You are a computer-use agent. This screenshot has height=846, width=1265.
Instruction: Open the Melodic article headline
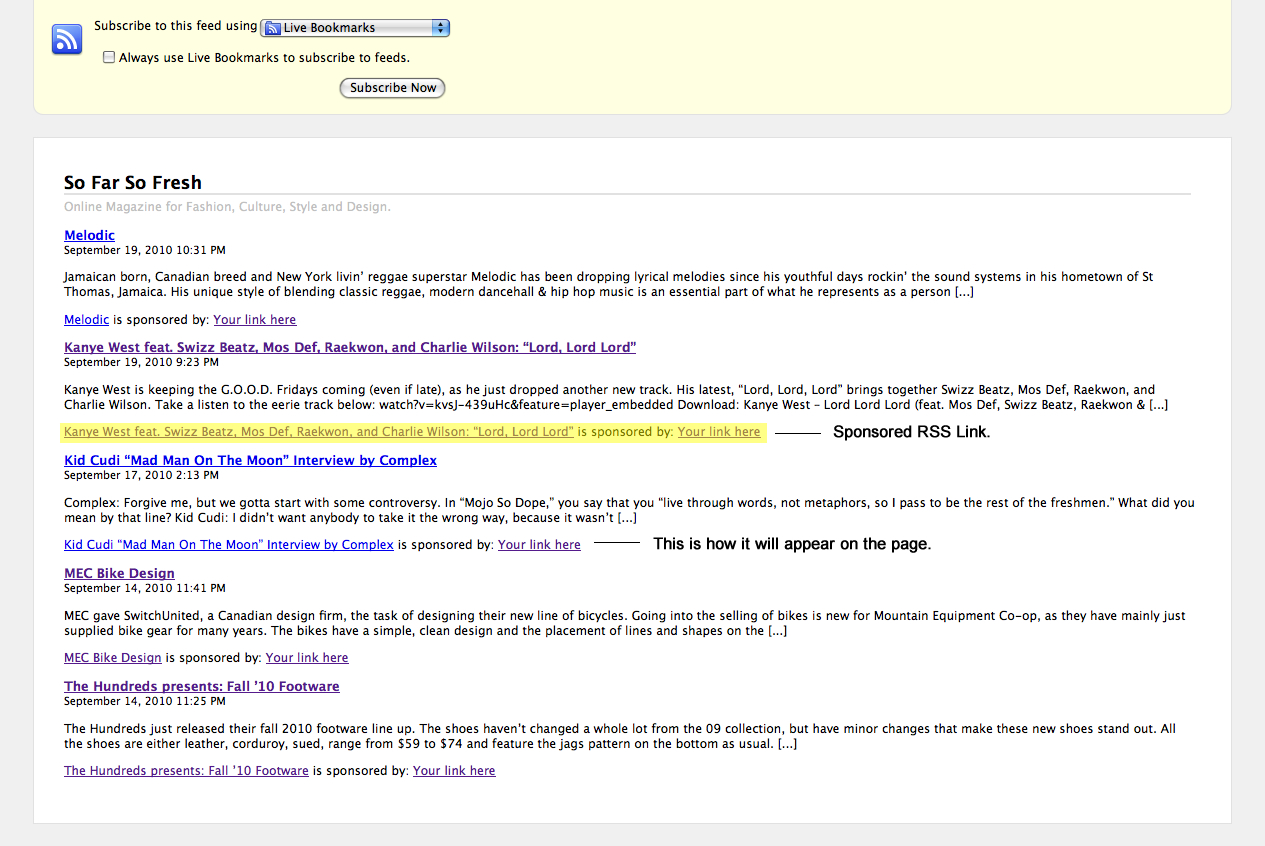(x=89, y=235)
